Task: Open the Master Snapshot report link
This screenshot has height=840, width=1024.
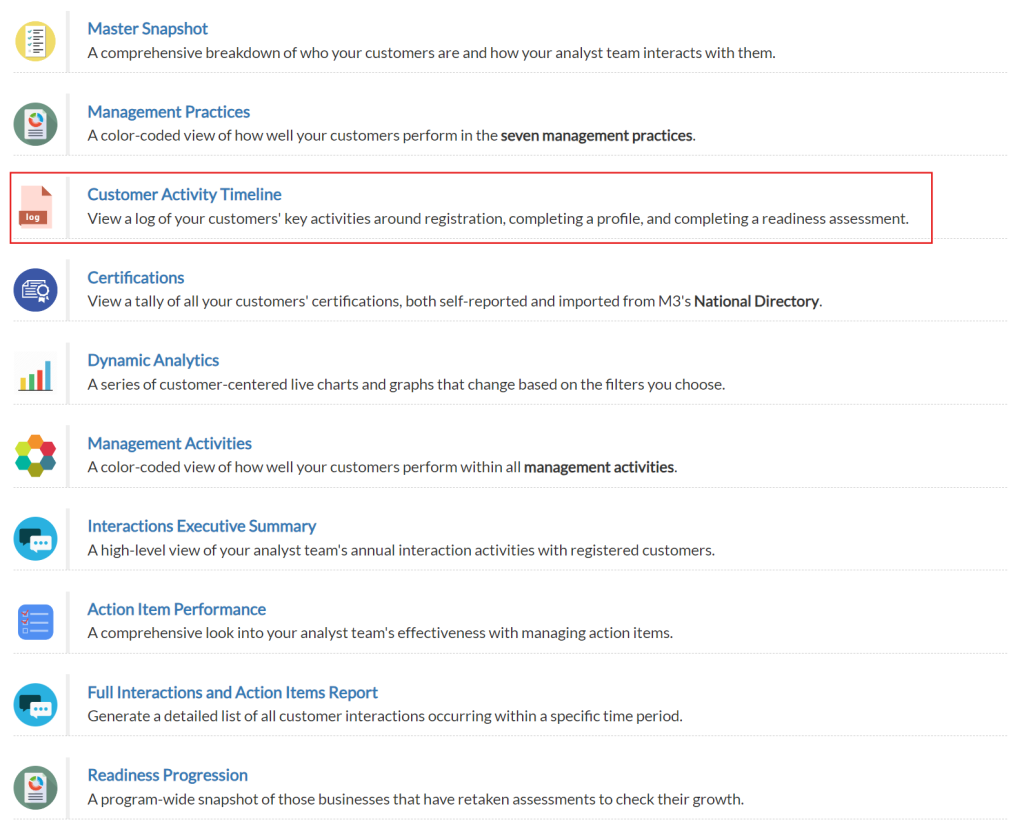Action: pyautogui.click(x=148, y=29)
